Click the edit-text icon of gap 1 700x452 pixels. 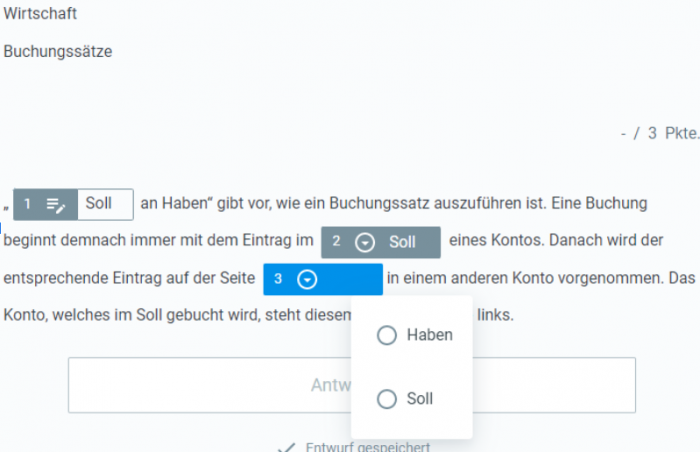[x=56, y=205]
